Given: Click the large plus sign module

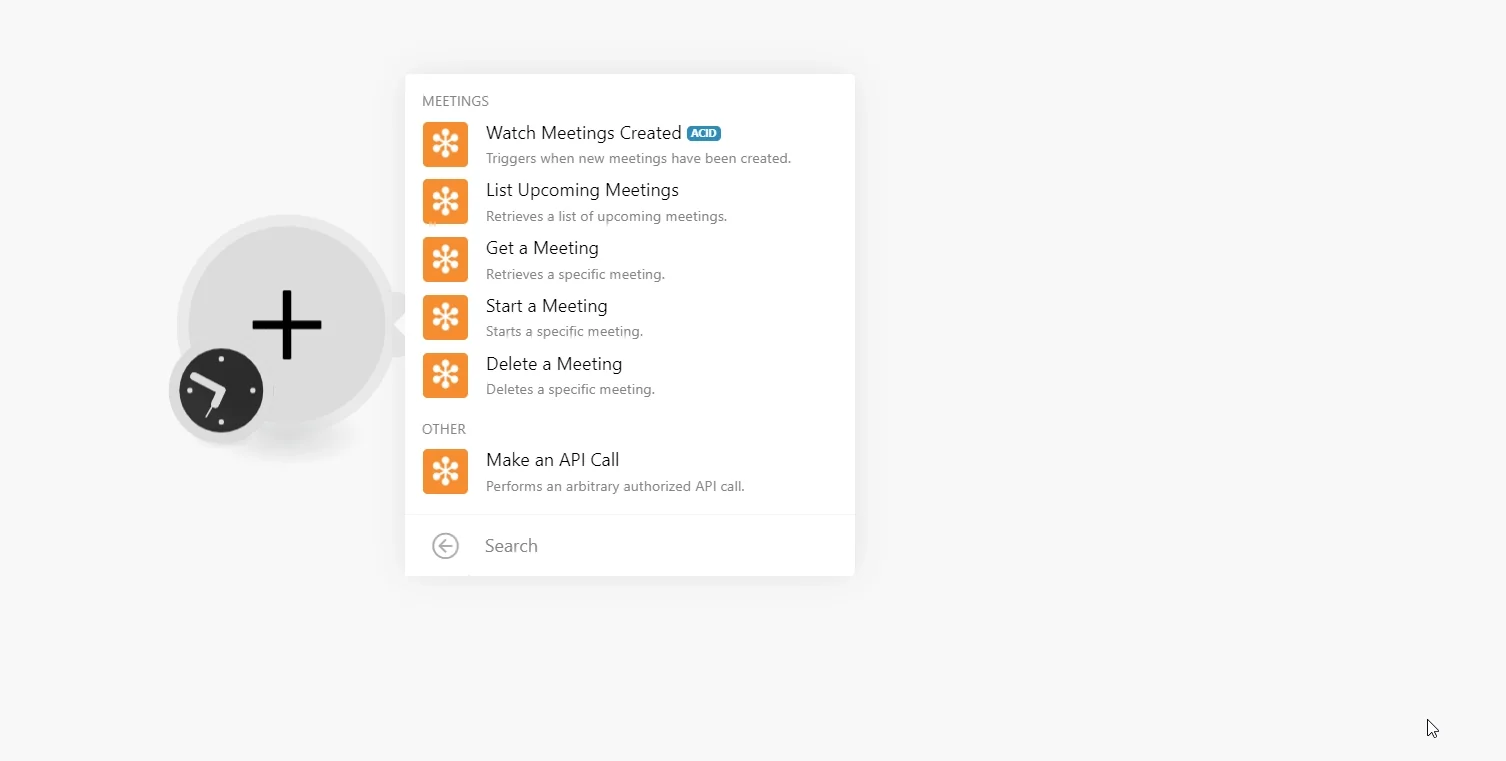Looking at the screenshot, I should point(287,324).
